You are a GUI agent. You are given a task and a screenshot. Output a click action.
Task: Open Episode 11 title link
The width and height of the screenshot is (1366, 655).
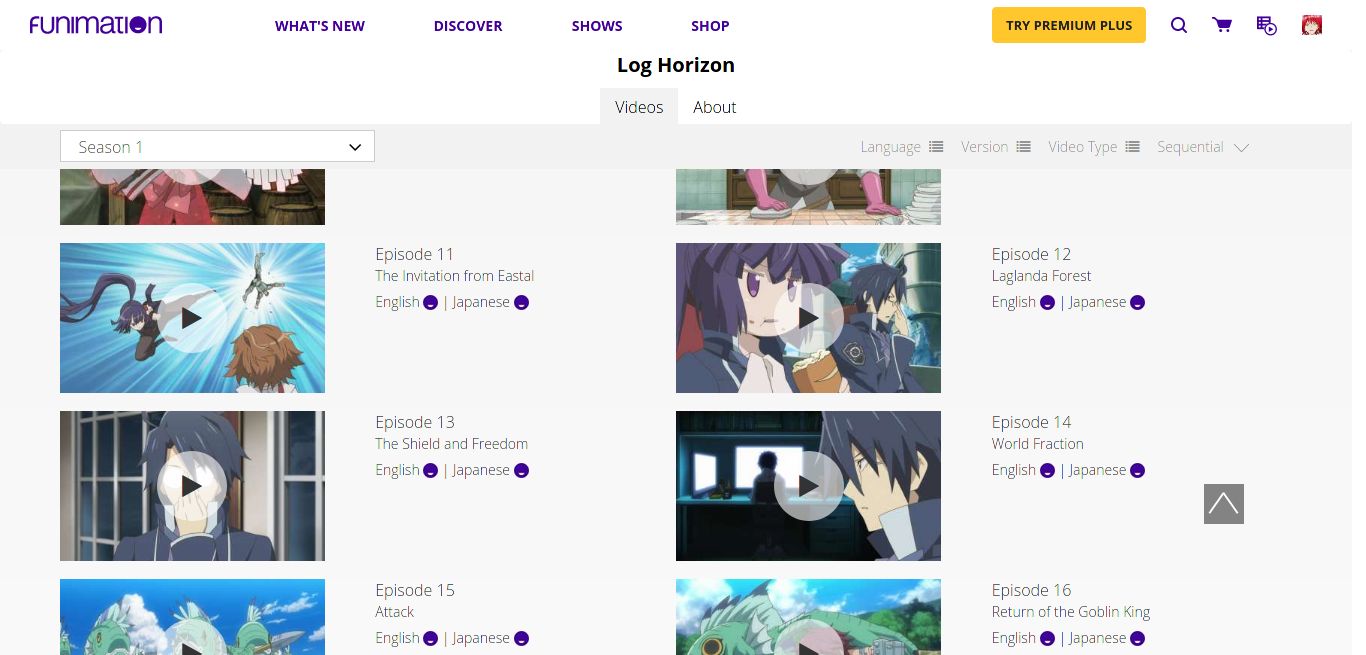(415, 254)
